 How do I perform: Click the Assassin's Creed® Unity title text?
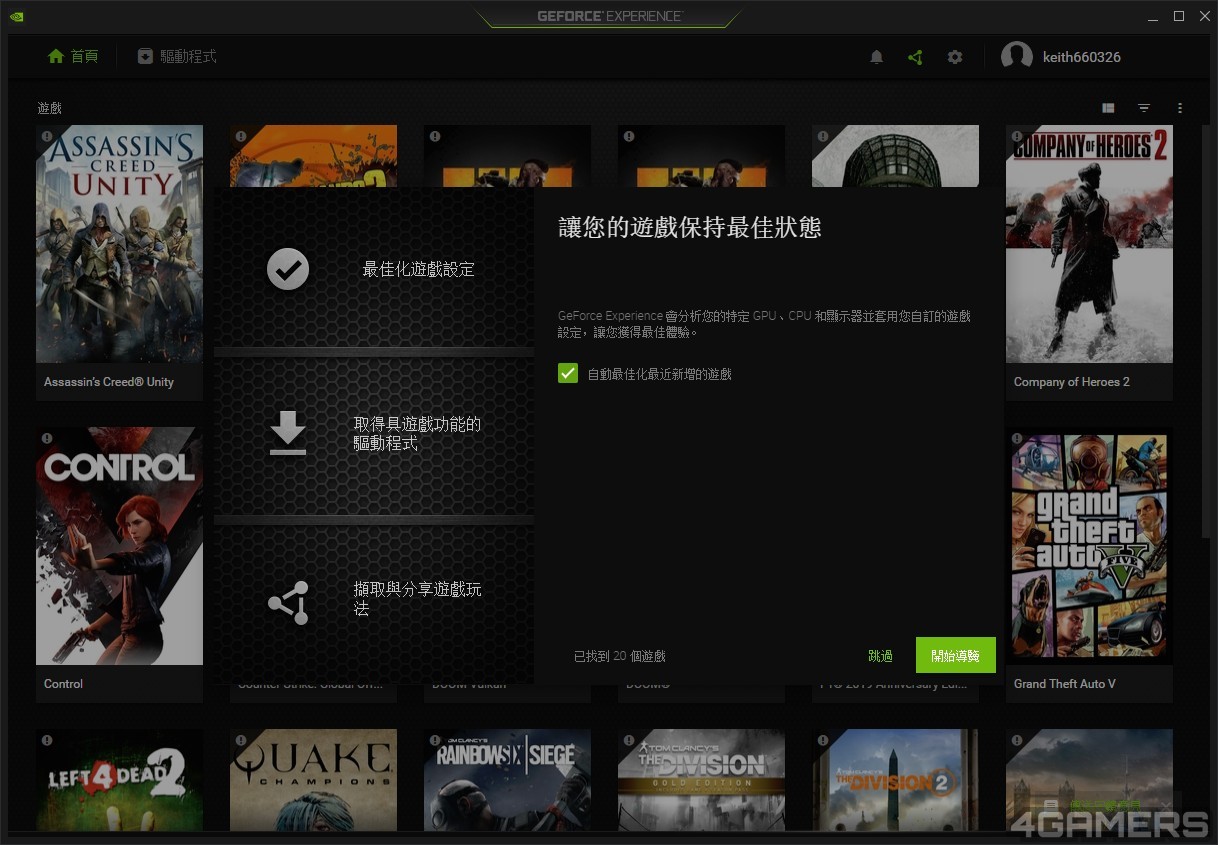pyautogui.click(x=109, y=382)
